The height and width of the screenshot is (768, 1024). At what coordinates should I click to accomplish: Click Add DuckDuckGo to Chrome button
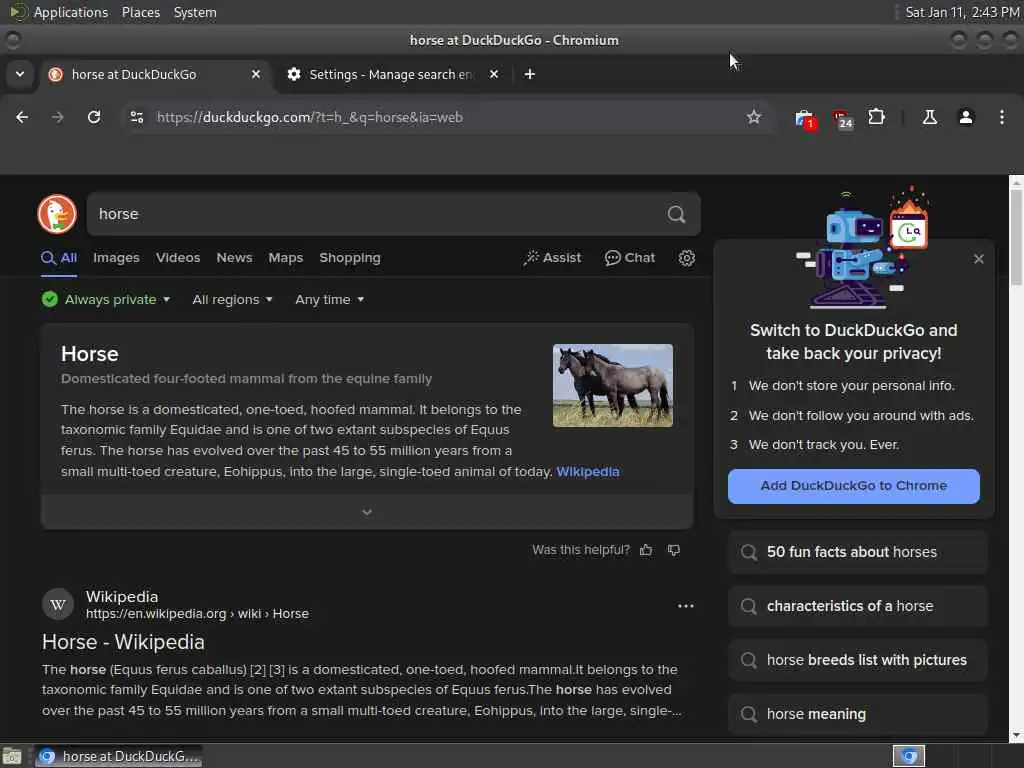[x=854, y=486]
